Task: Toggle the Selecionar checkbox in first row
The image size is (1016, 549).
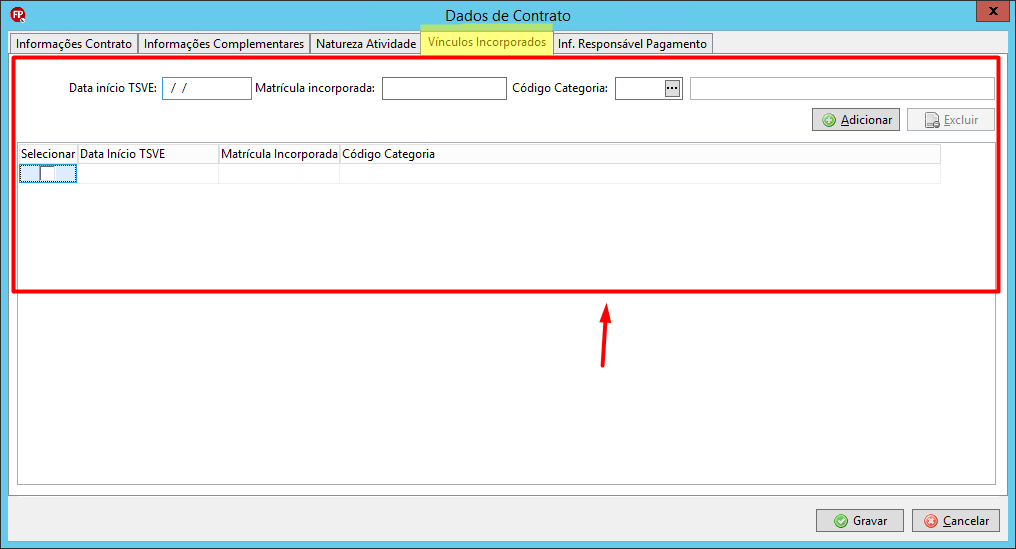Action: pyautogui.click(x=47, y=174)
